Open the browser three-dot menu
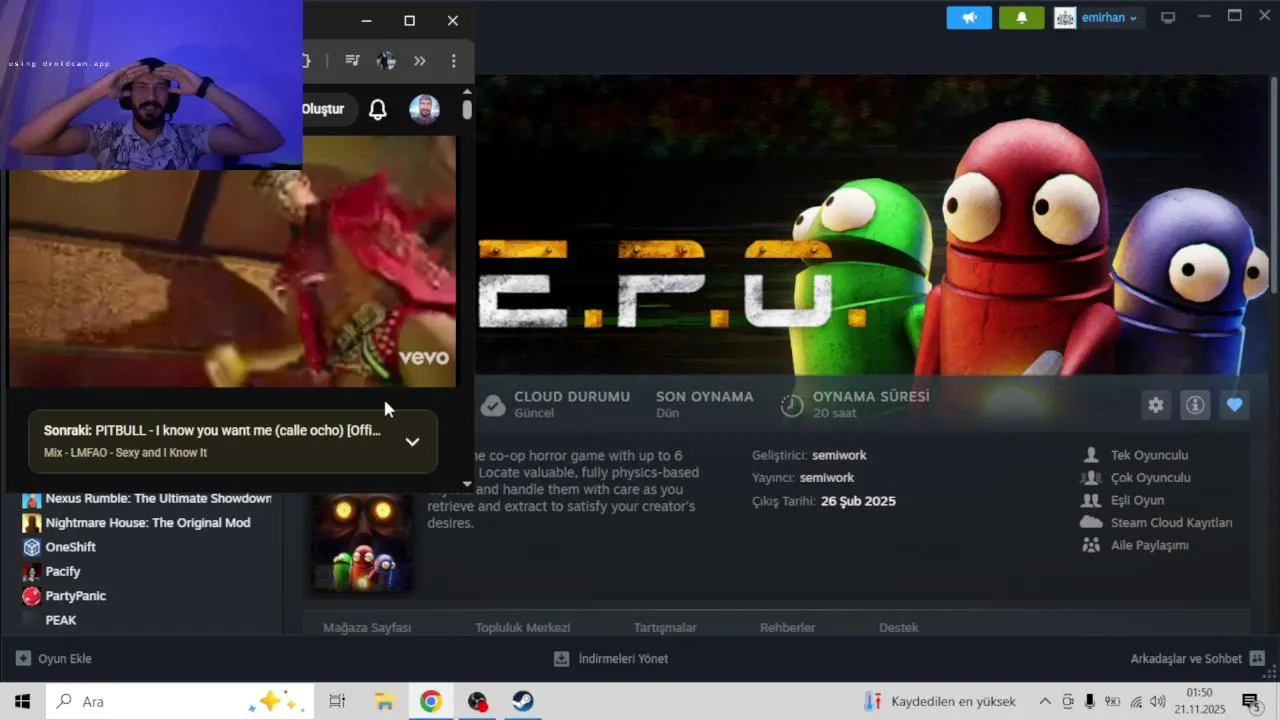This screenshot has height=720, width=1280. click(453, 61)
